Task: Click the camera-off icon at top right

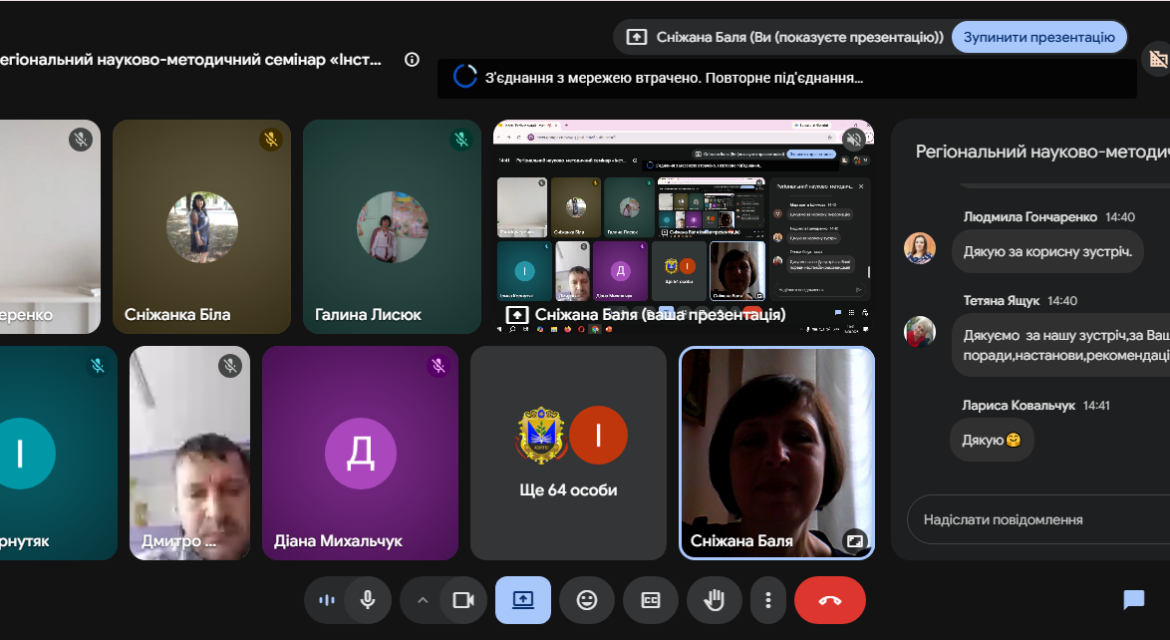Action: coord(1157,60)
